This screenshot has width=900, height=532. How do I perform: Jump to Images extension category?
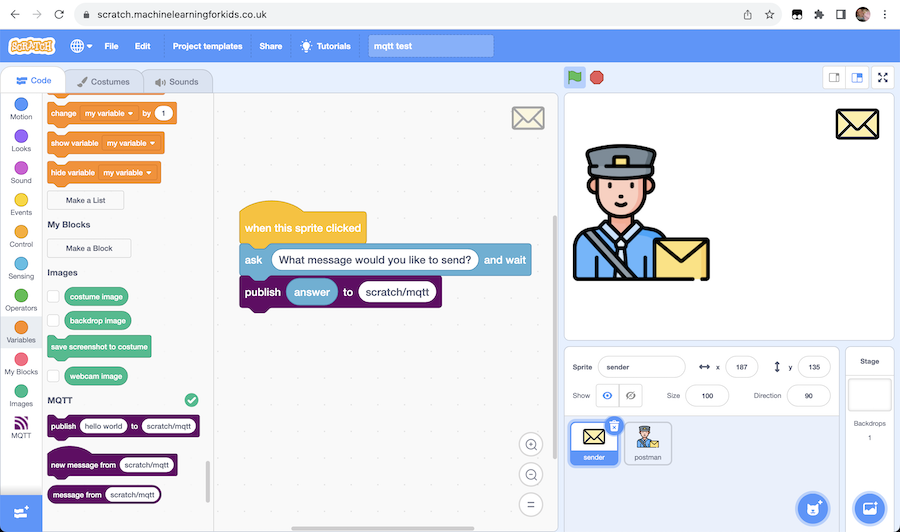[21, 395]
